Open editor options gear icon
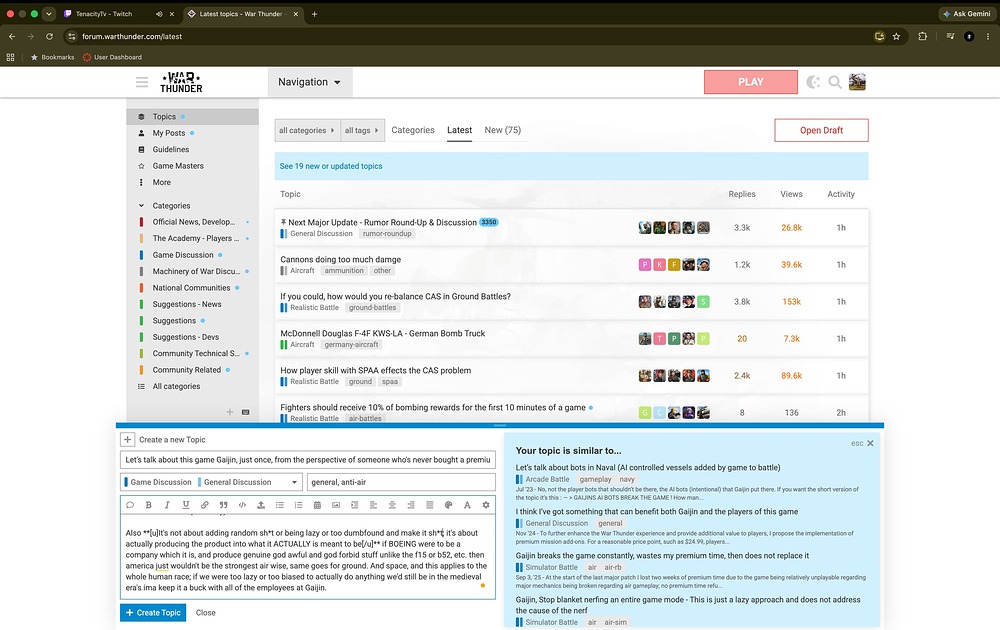The width and height of the screenshot is (1000, 630). 486,504
